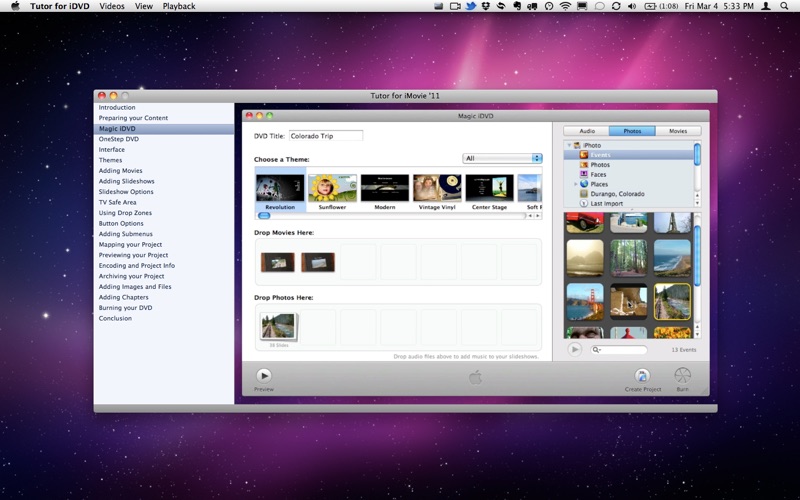Click the DVD Title text field
Viewport: 800px width, 500px height.
click(325, 136)
